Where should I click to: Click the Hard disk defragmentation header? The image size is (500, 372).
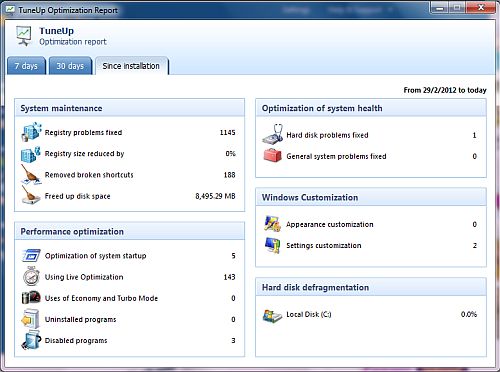click(x=371, y=287)
